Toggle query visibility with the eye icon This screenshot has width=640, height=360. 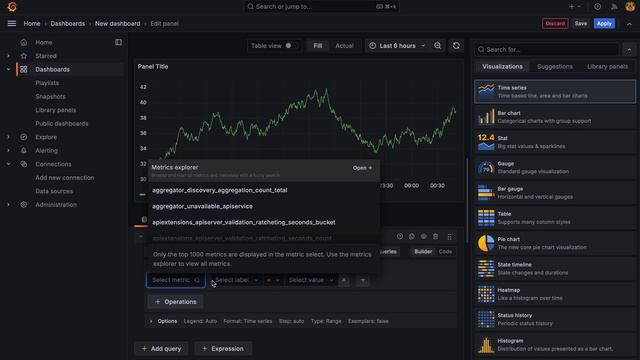point(424,236)
